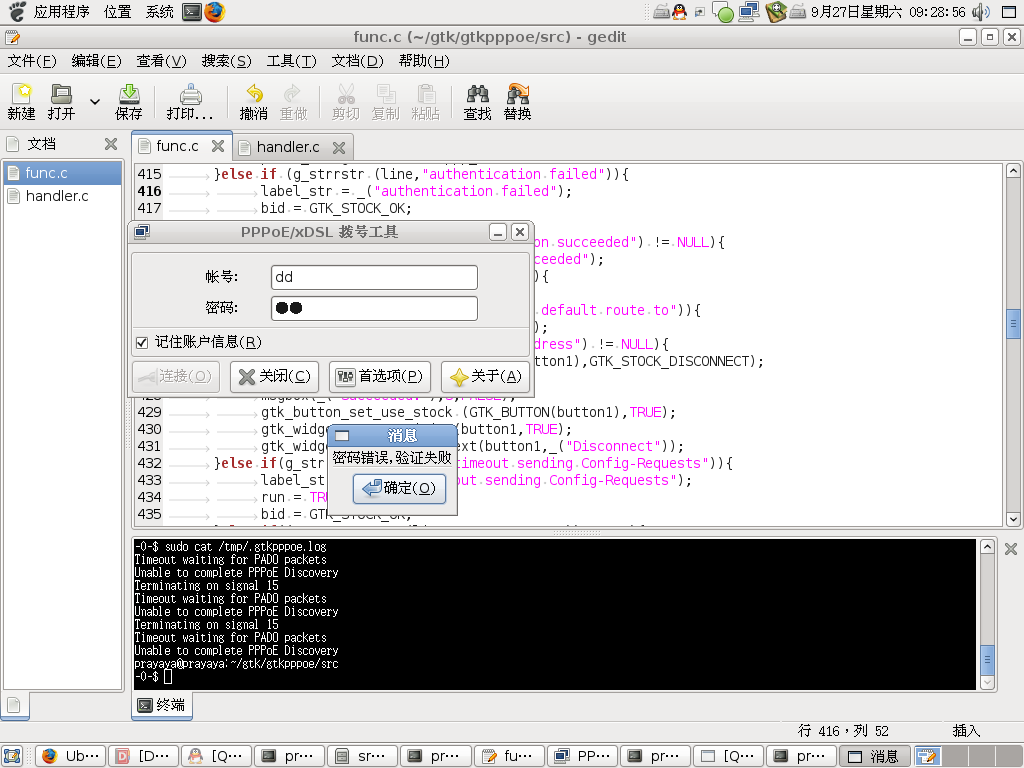Close the handler.c tab
Viewport: 1024px width, 768px height.
(x=339, y=148)
